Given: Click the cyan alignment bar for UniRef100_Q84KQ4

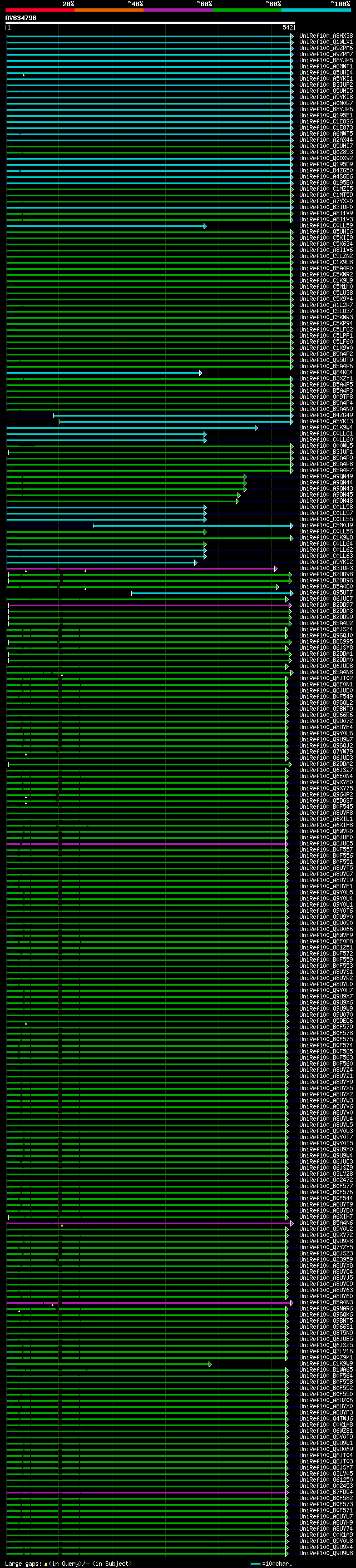Looking at the screenshot, I should (104, 373).
